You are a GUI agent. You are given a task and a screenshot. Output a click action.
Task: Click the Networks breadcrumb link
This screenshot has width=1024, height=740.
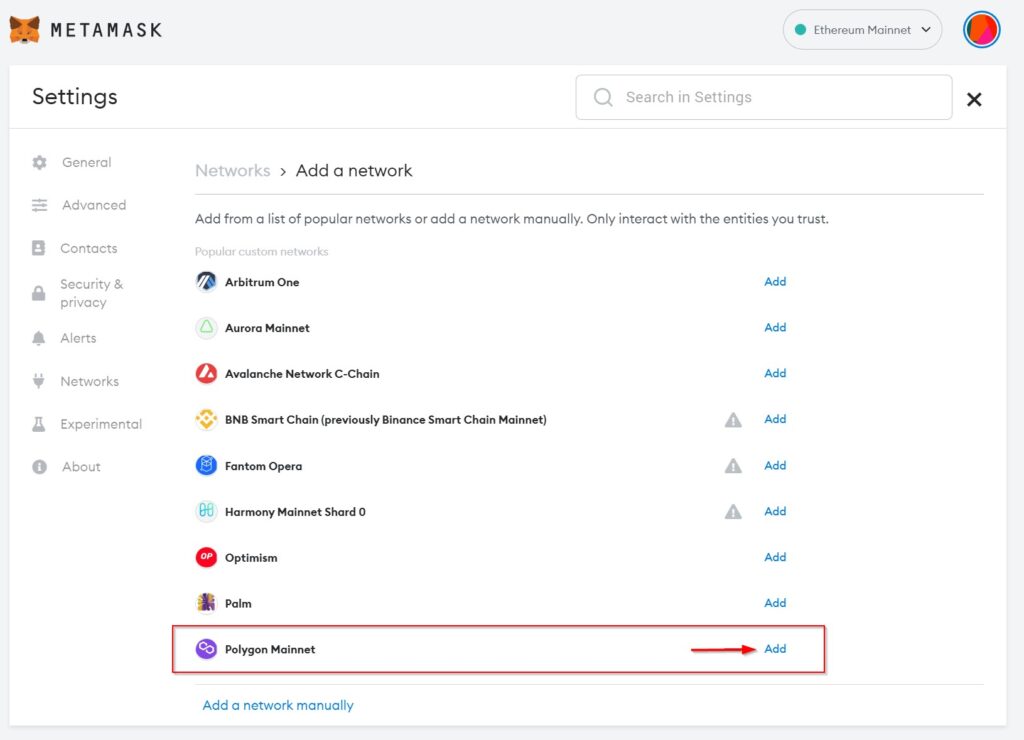(x=232, y=171)
